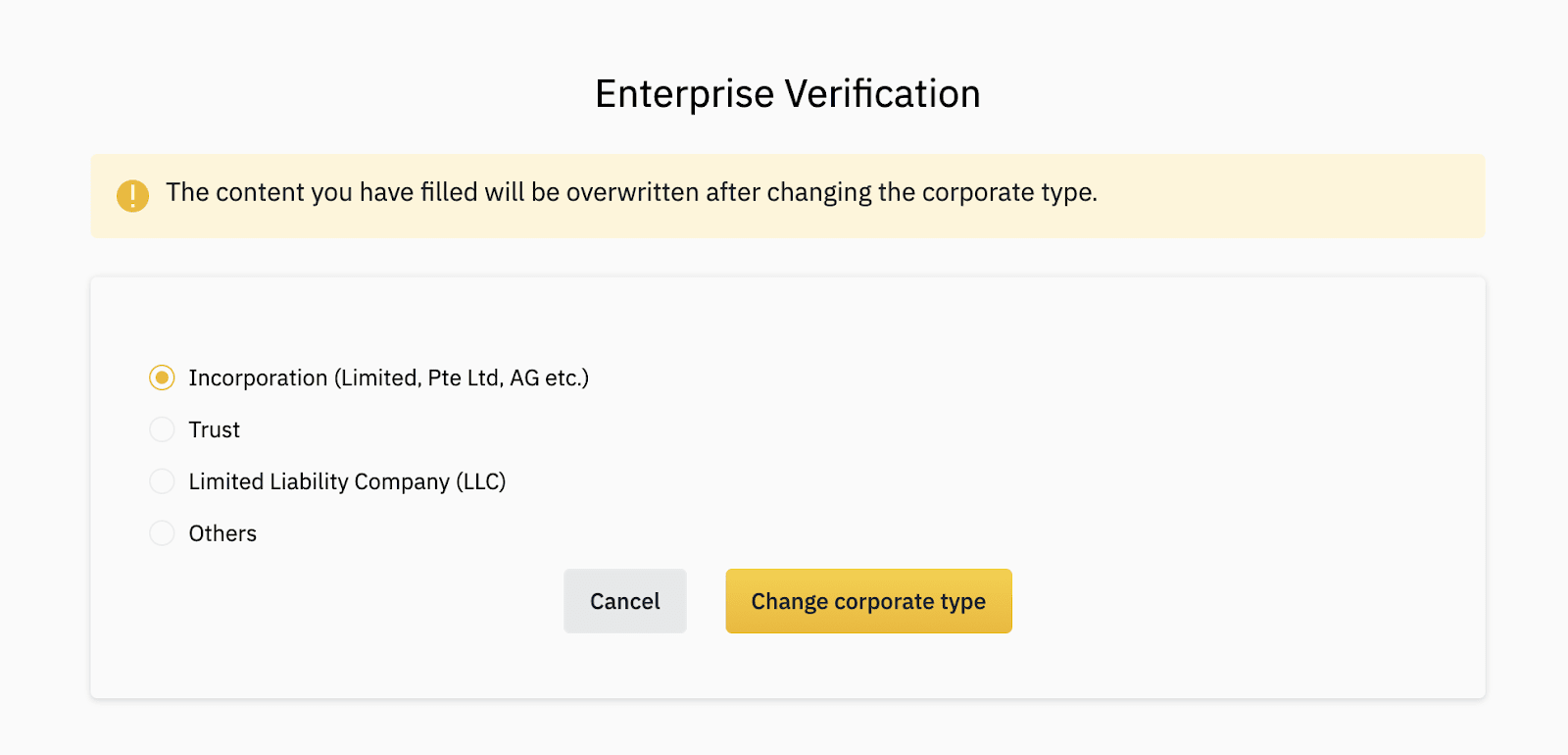This screenshot has height=755, width=1568.
Task: Click the word "Enterprise" in the title
Action: click(x=684, y=94)
